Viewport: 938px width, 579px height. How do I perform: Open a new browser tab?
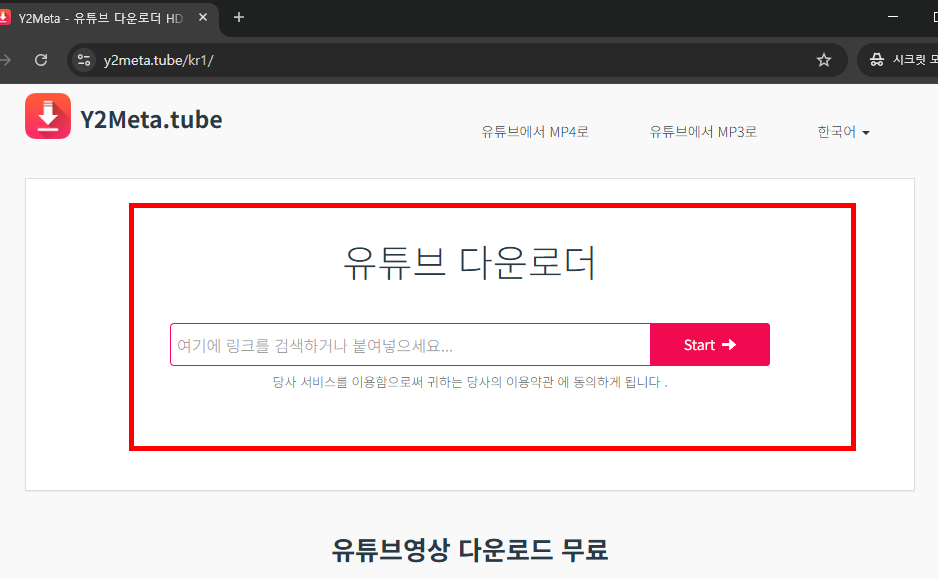tap(237, 17)
